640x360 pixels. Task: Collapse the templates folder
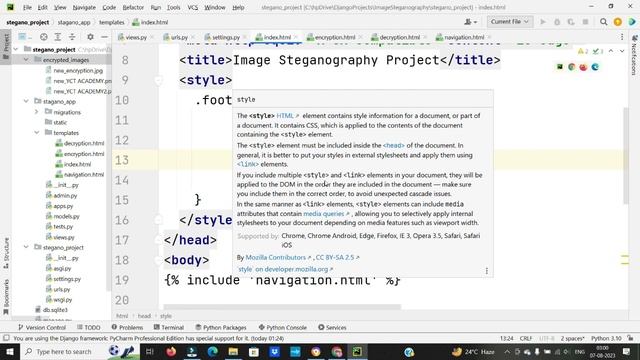click(37, 133)
